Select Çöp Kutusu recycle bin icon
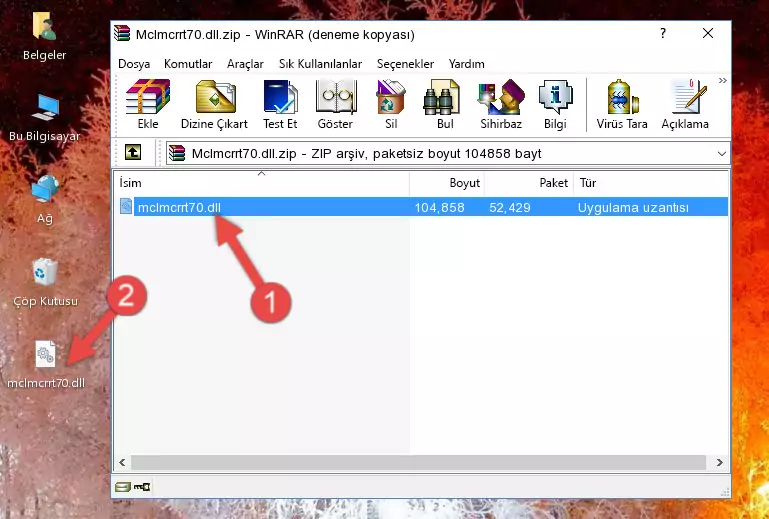This screenshot has width=769, height=519. pyautogui.click(x=45, y=283)
